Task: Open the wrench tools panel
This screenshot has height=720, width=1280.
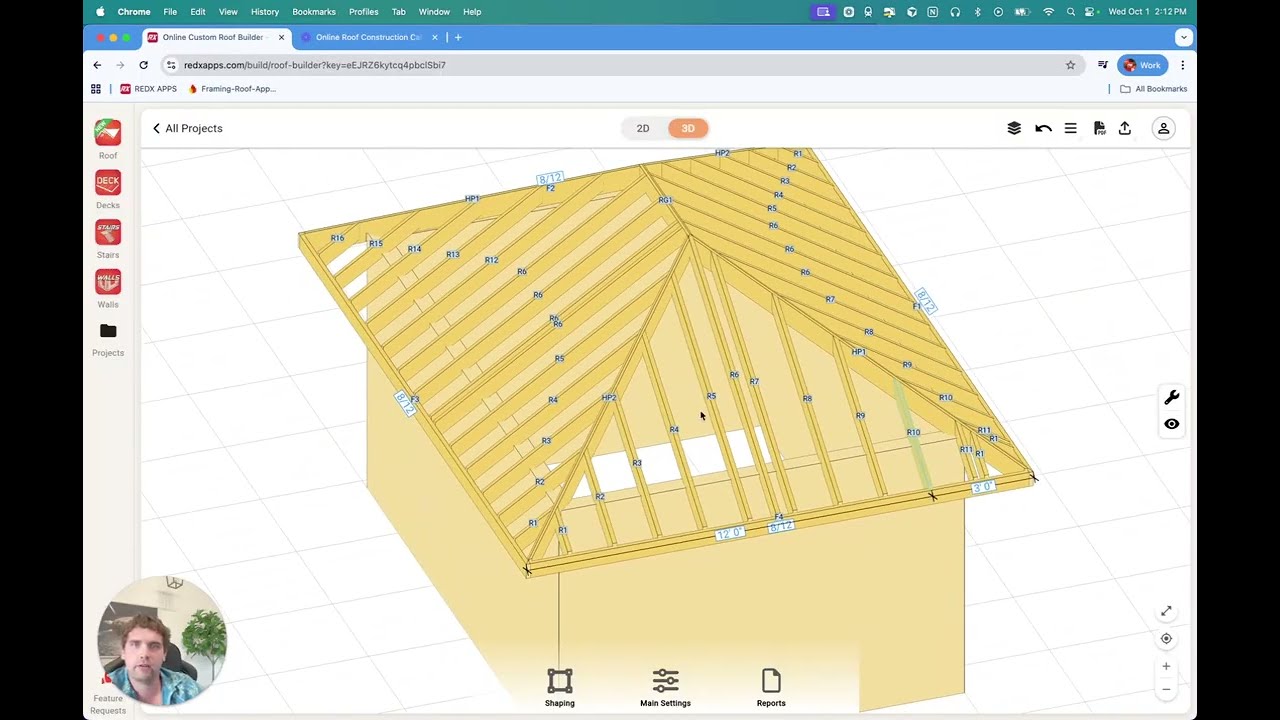Action: 1172,397
